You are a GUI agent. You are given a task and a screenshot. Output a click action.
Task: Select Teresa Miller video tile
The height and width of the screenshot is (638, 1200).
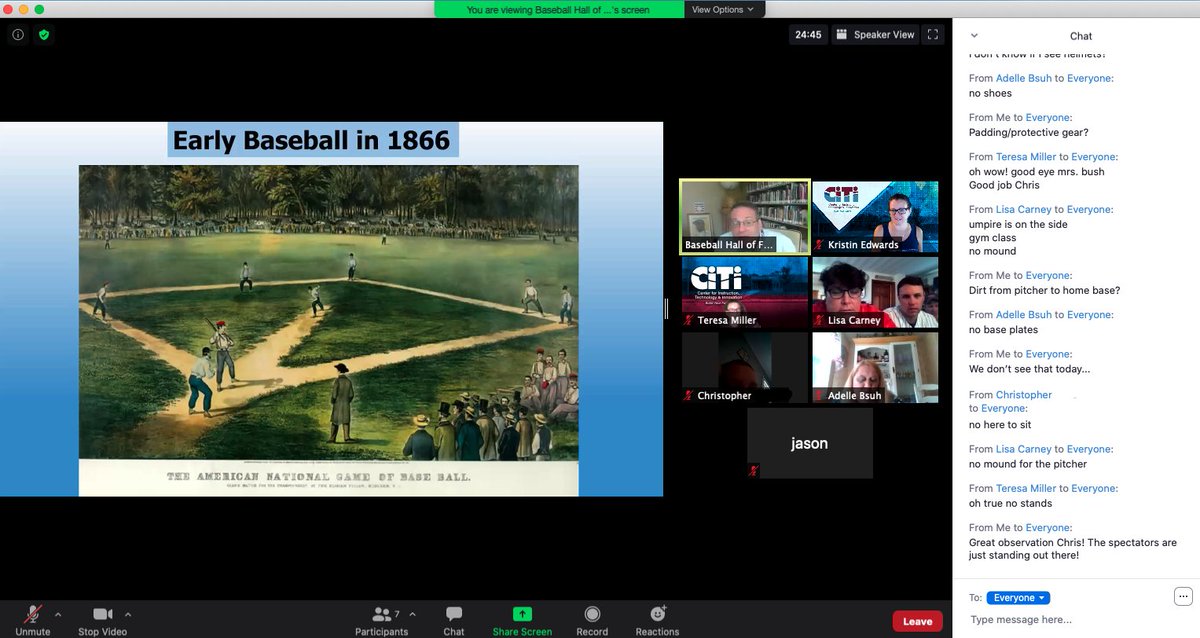coord(744,292)
